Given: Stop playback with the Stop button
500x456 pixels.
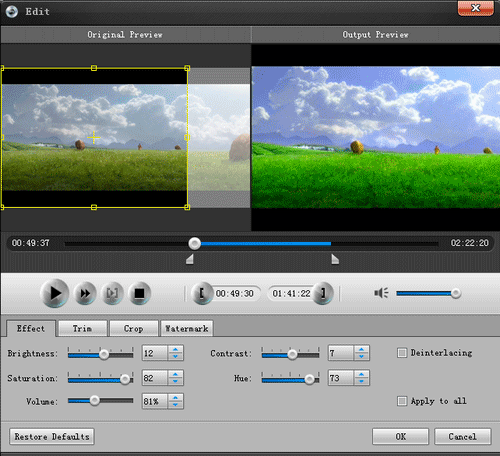Looking at the screenshot, I should click(139, 293).
